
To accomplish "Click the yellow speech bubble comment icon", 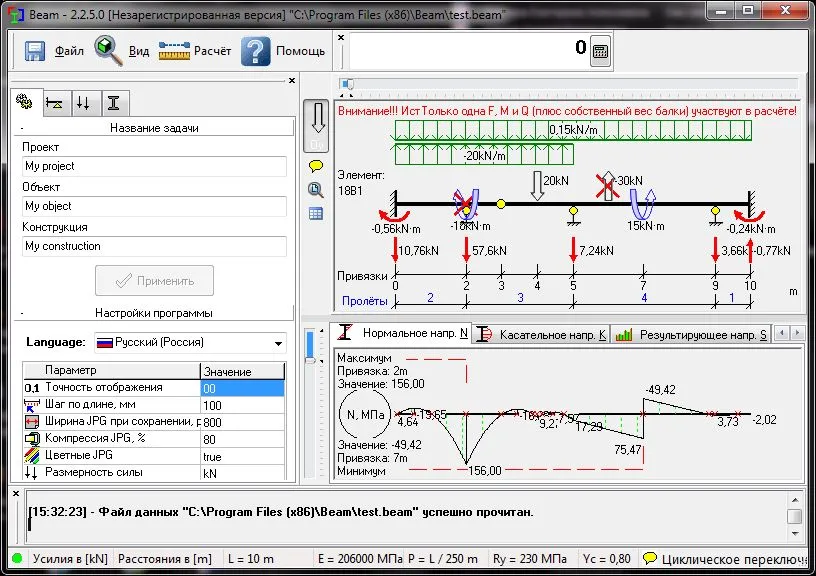I will (x=316, y=166).
